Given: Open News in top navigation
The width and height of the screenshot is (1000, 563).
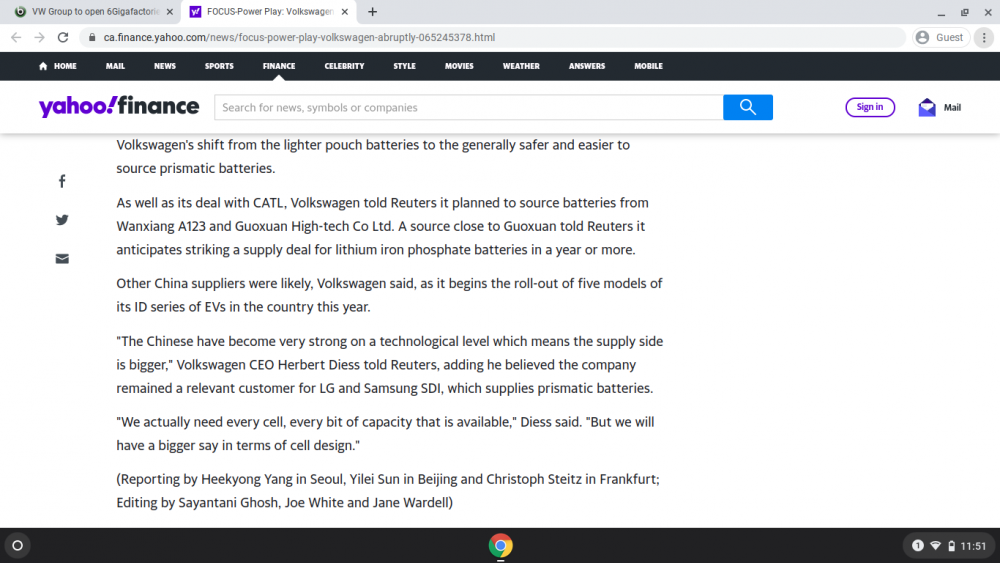Looking at the screenshot, I should click(x=165, y=66).
